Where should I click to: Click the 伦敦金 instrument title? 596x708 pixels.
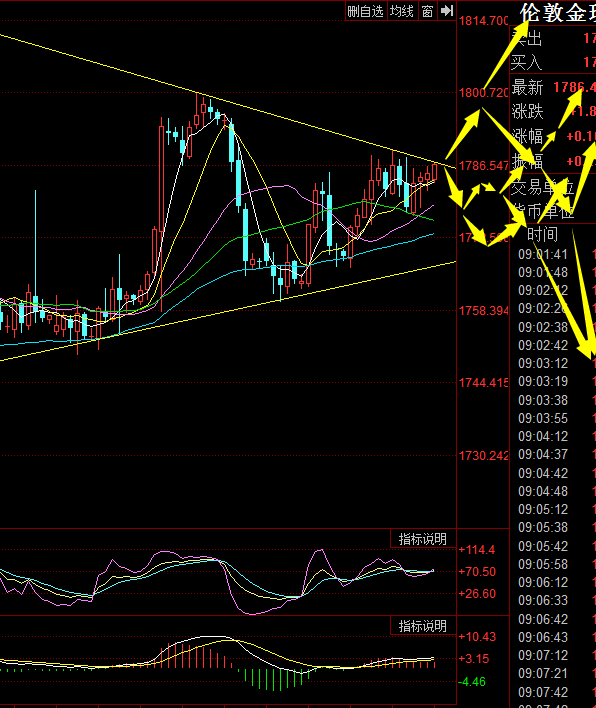point(557,13)
